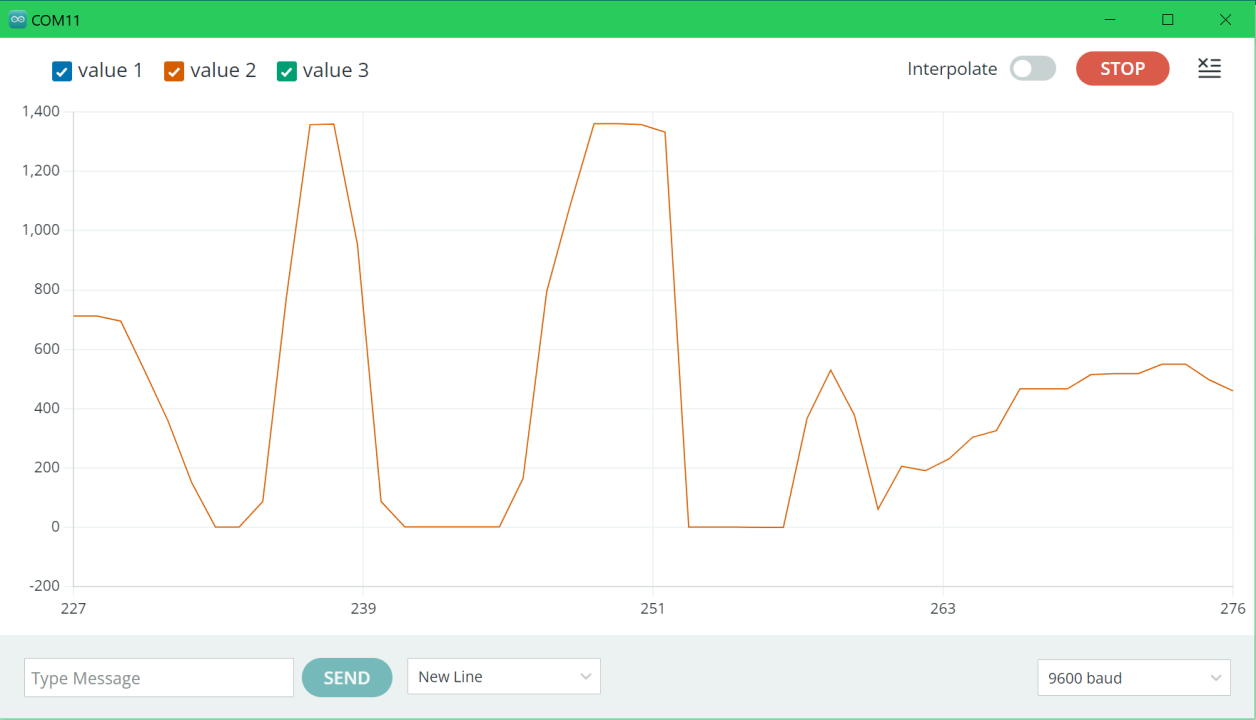The width and height of the screenshot is (1256, 720).
Task: Click the Arduino logo in the title bar
Action: [x=17, y=19]
